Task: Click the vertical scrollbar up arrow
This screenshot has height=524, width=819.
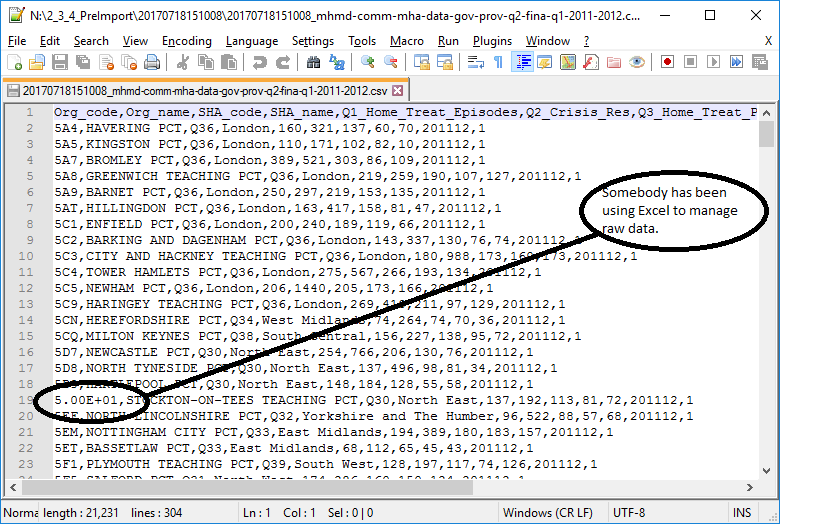Action: pos(766,113)
